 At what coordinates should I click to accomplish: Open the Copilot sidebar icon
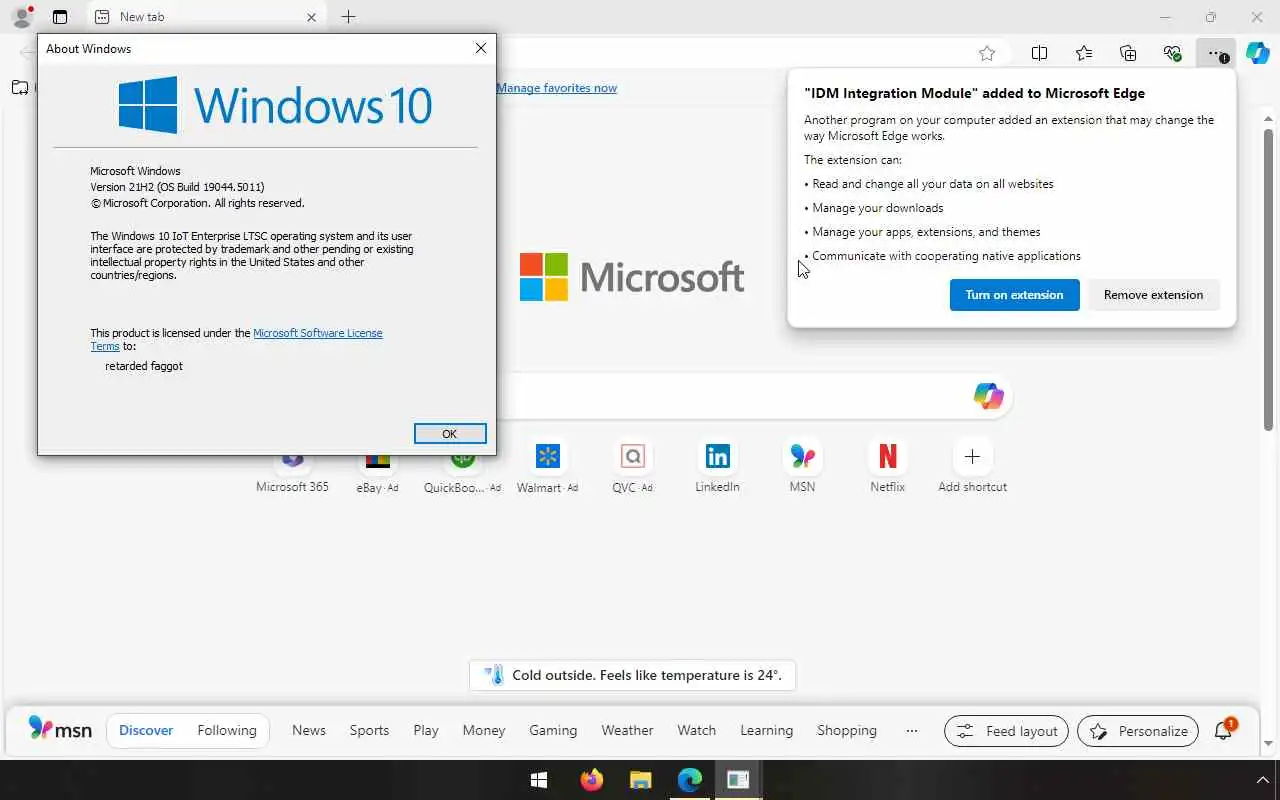point(1258,54)
